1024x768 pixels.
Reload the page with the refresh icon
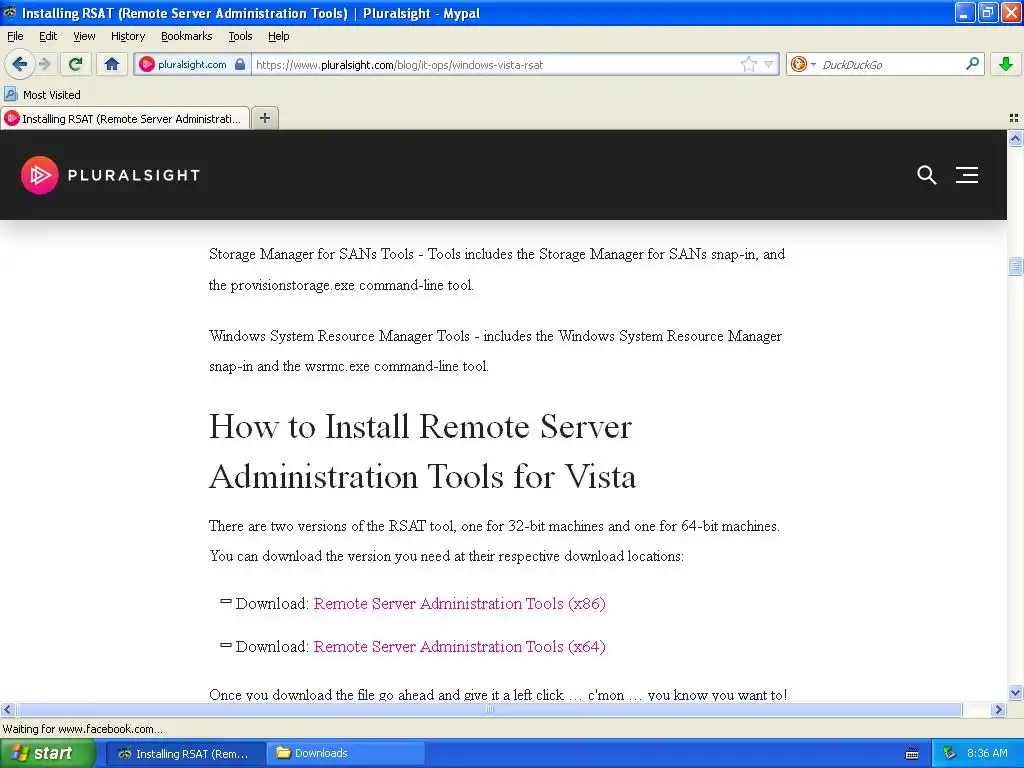pyautogui.click(x=75, y=64)
